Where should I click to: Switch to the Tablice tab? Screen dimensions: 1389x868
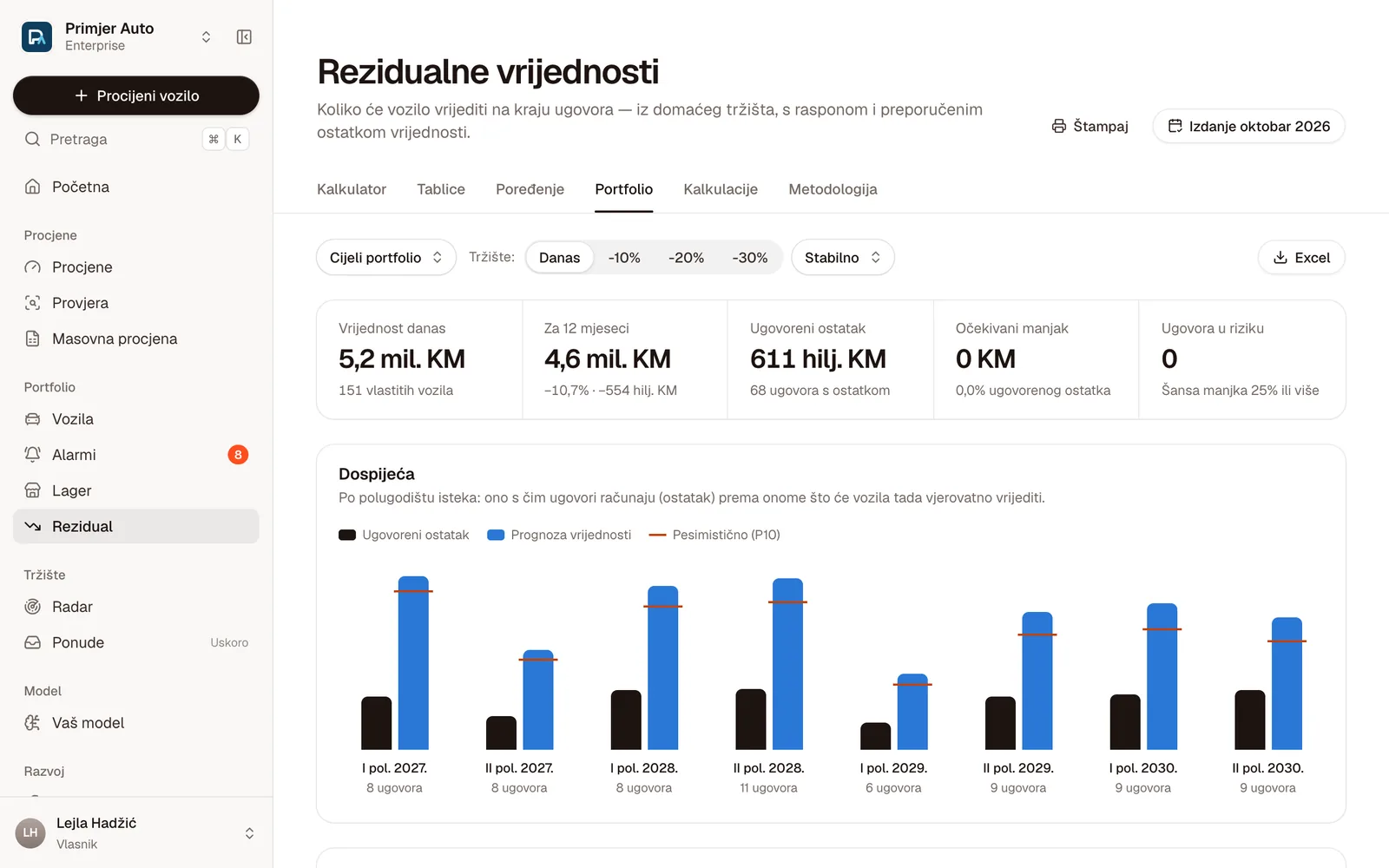tap(441, 189)
